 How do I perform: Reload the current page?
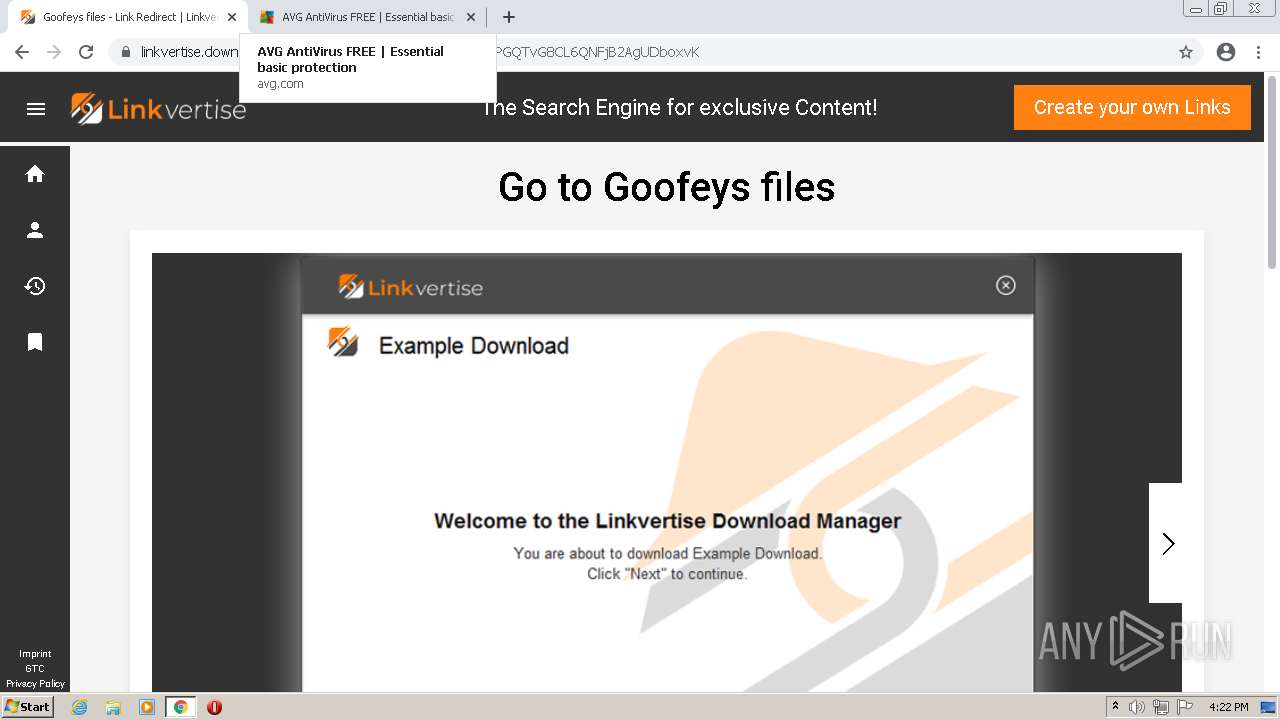(x=86, y=52)
